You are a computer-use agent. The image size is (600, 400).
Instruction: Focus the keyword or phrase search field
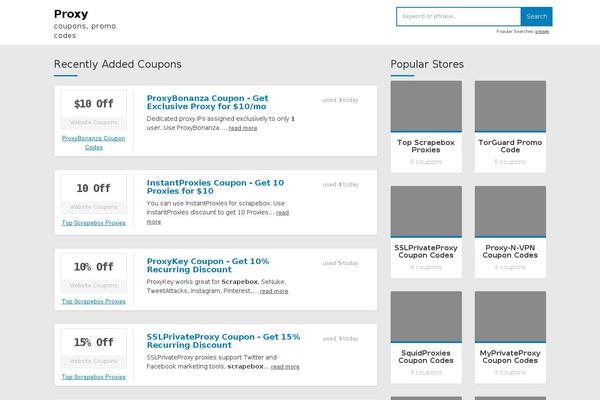[x=458, y=16]
